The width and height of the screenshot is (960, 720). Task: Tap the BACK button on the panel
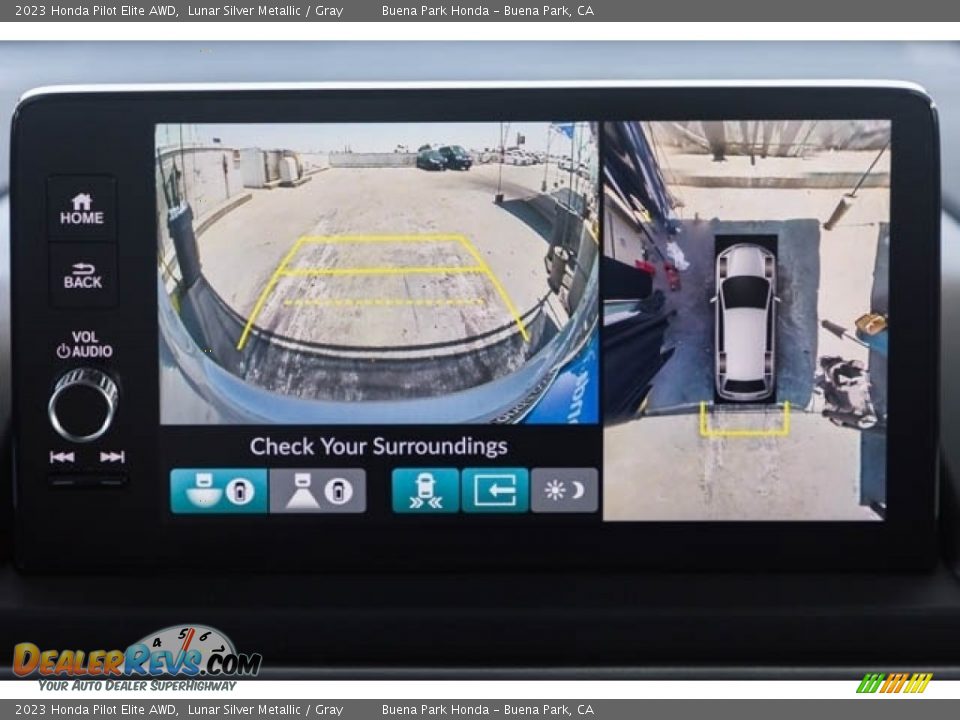[83, 275]
